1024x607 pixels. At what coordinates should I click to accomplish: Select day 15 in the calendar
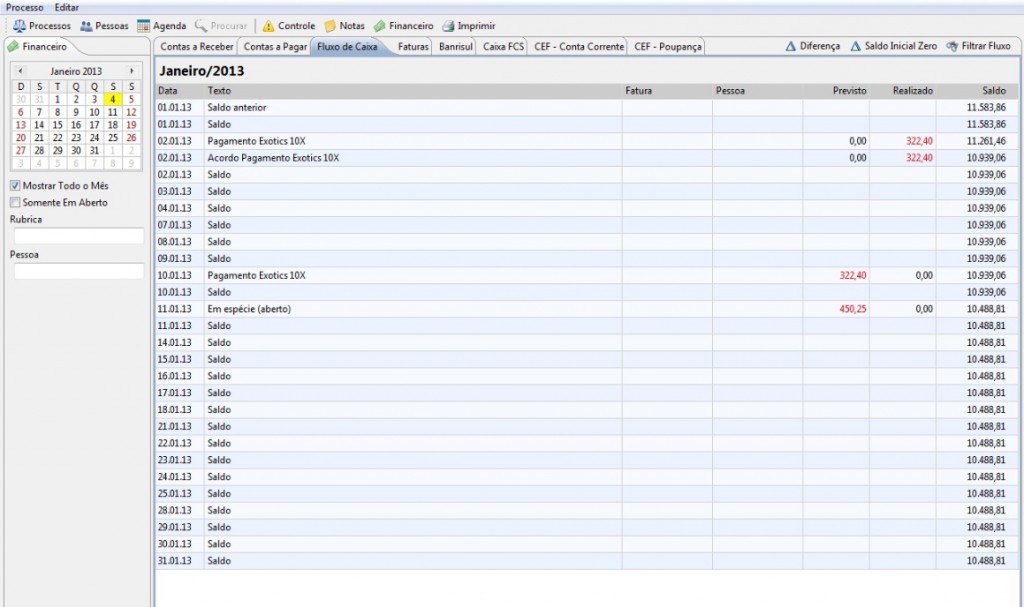57,125
